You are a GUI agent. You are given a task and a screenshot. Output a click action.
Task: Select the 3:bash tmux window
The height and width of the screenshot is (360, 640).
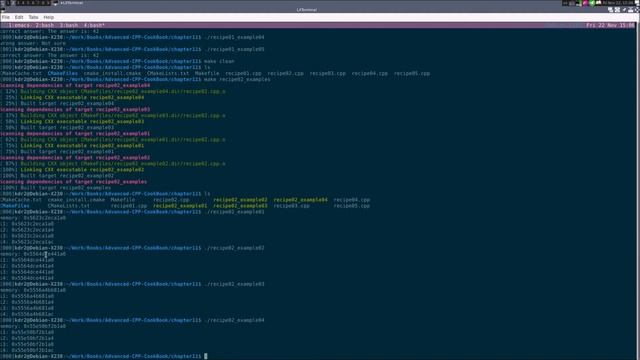click(x=69, y=25)
